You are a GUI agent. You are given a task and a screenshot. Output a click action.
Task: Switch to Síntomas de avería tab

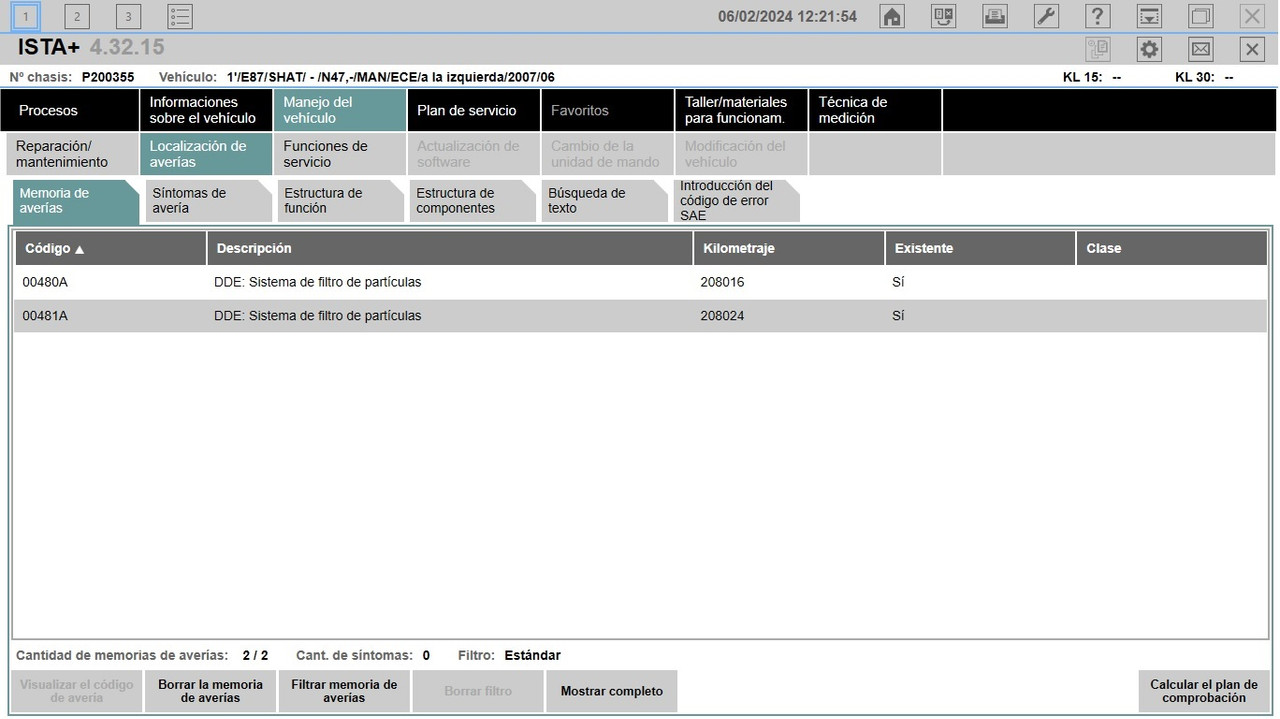pos(208,201)
